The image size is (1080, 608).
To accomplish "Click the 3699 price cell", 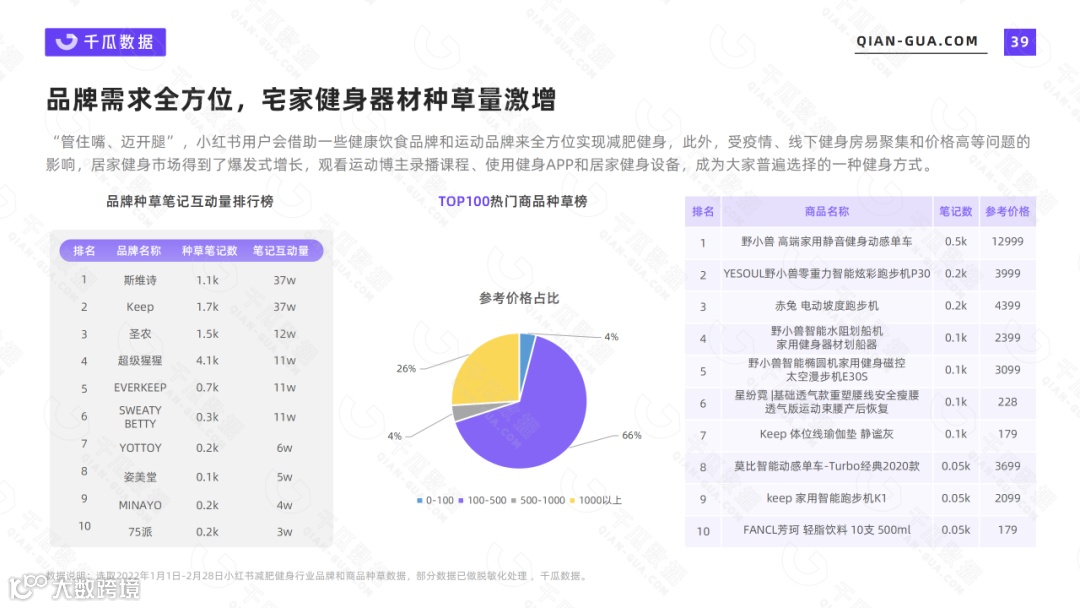I will pyautogui.click(x=1007, y=466).
